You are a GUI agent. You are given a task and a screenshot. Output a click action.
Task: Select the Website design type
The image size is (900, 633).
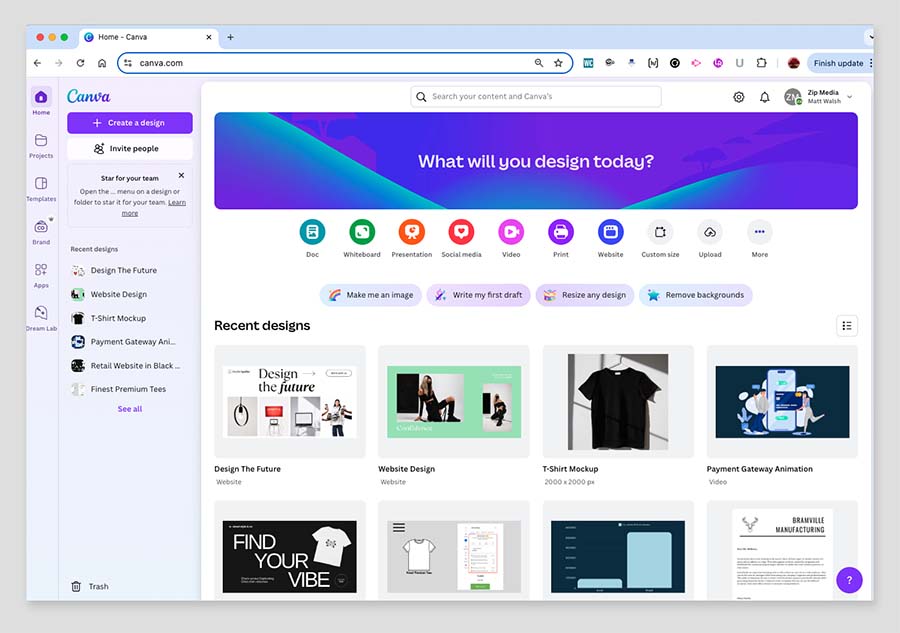(611, 232)
